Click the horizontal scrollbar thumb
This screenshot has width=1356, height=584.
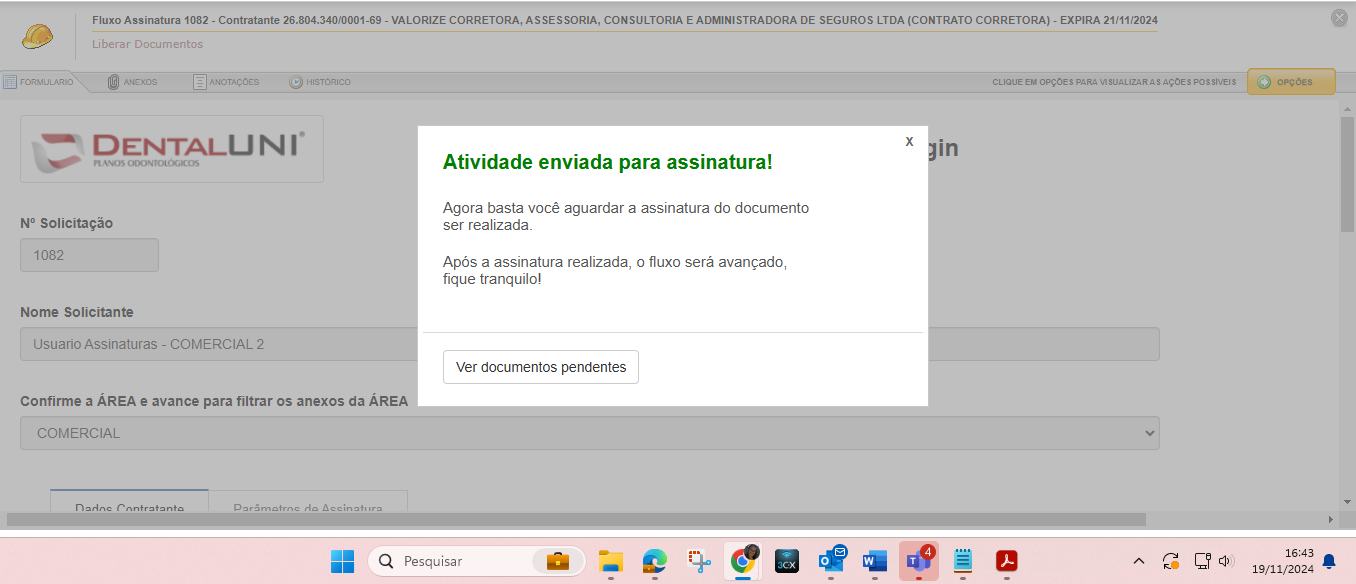coord(576,520)
